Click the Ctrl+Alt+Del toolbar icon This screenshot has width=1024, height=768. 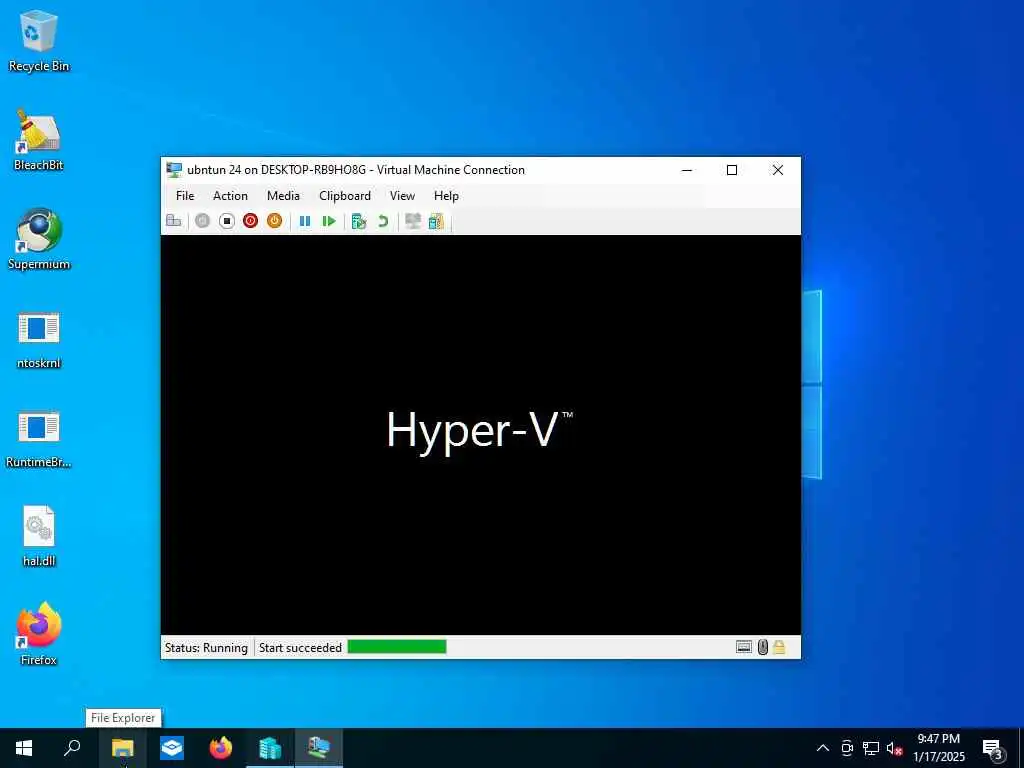(x=174, y=221)
